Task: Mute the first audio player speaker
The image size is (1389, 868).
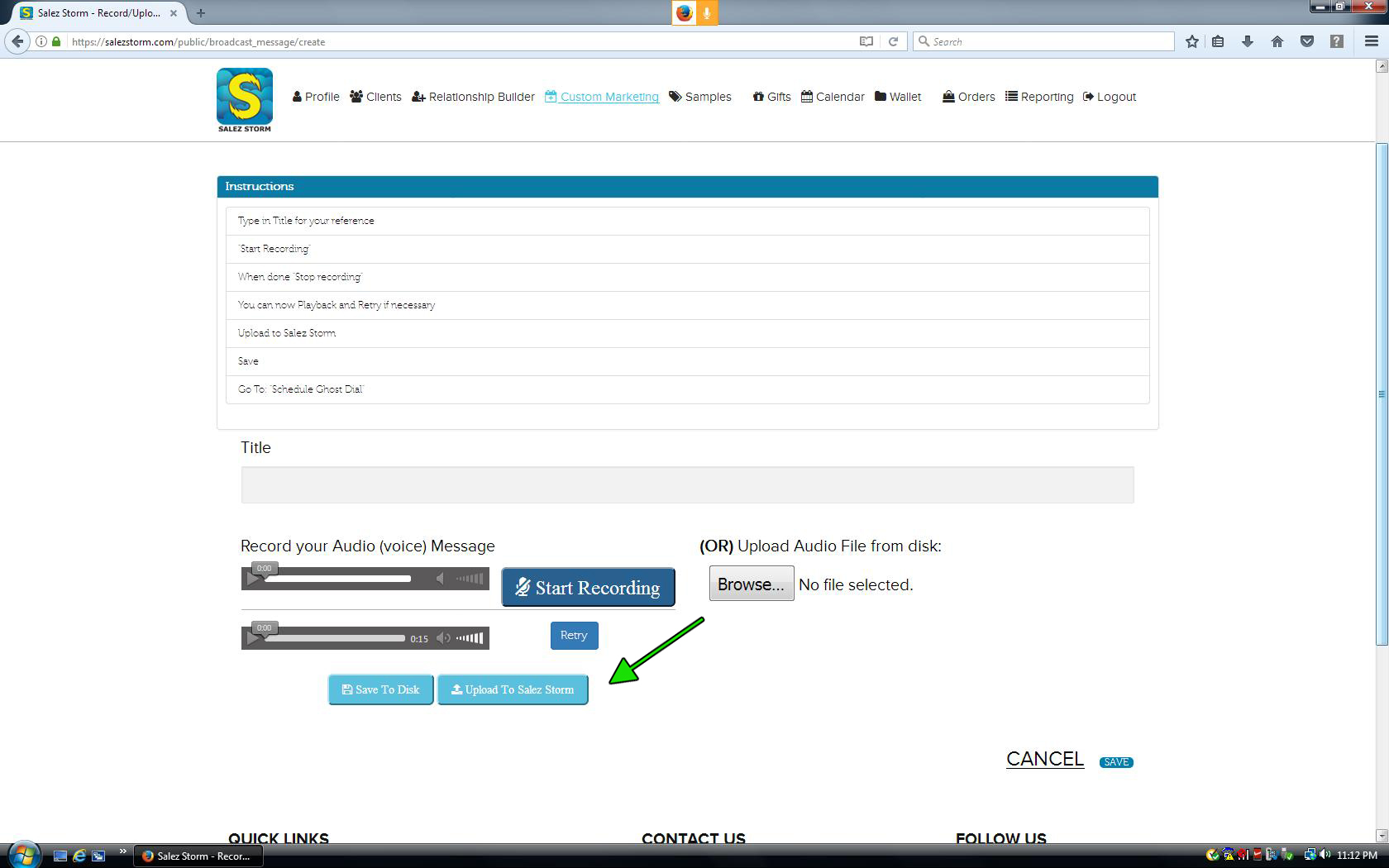Action: [441, 579]
